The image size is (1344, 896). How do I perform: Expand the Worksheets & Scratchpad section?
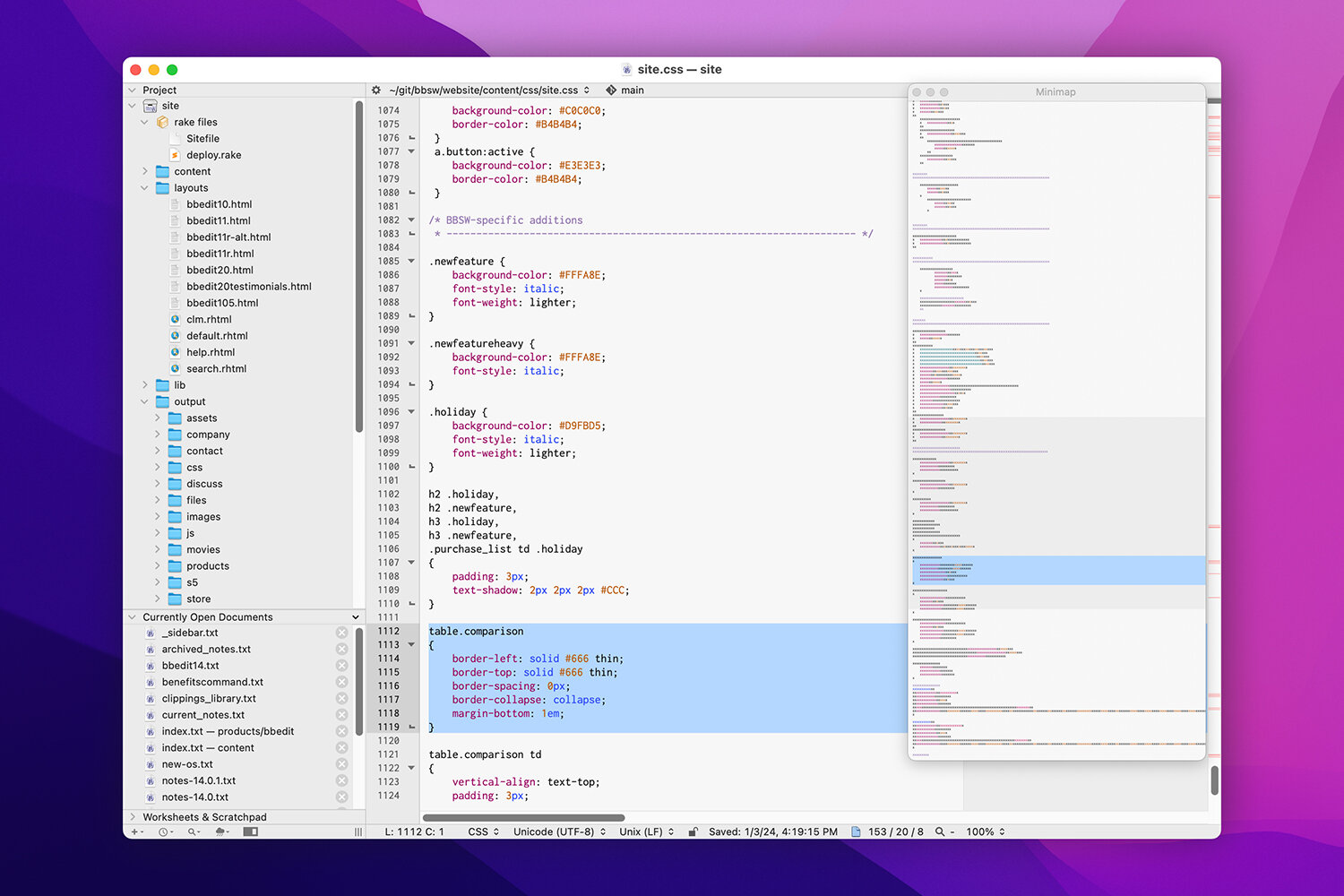133,816
